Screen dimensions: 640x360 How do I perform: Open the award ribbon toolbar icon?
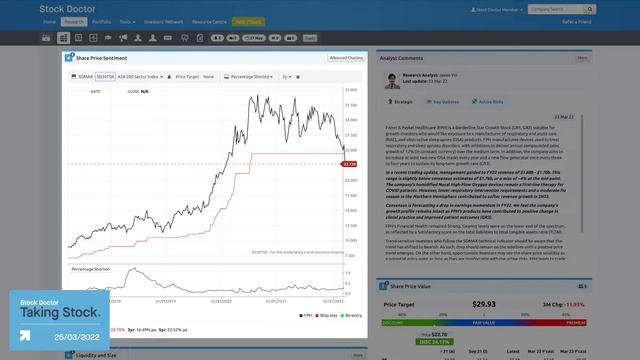coord(184,38)
